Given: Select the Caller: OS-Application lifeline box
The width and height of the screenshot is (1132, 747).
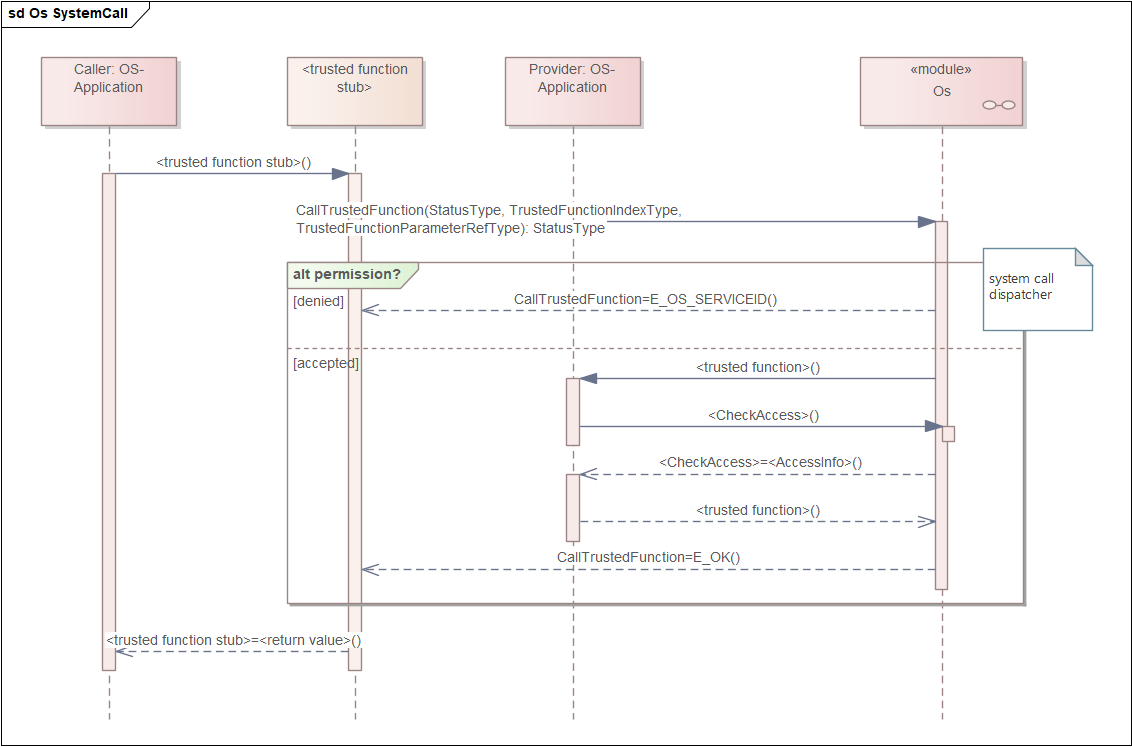Looking at the screenshot, I should [108, 92].
